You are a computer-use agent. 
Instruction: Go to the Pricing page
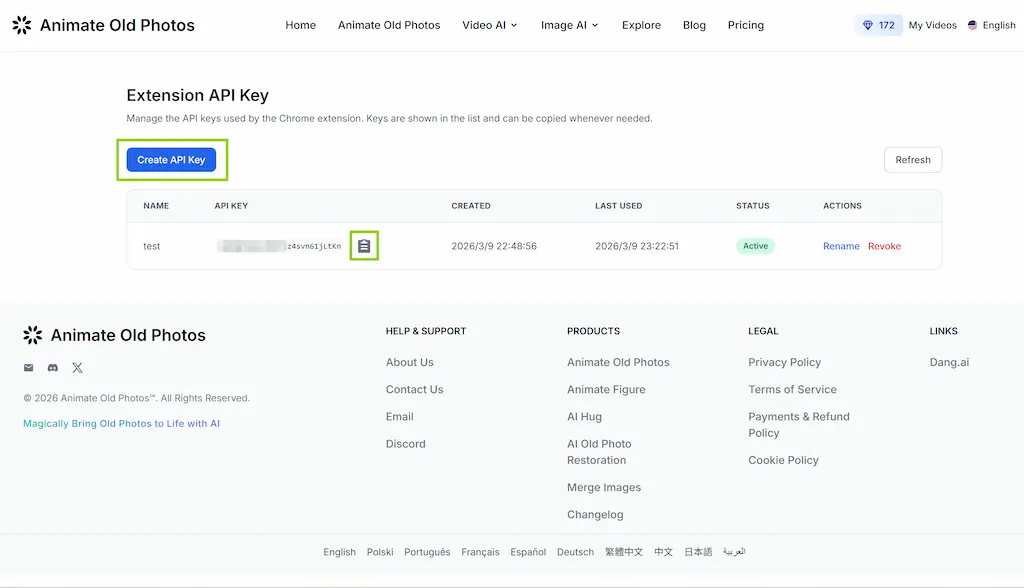[x=745, y=25]
